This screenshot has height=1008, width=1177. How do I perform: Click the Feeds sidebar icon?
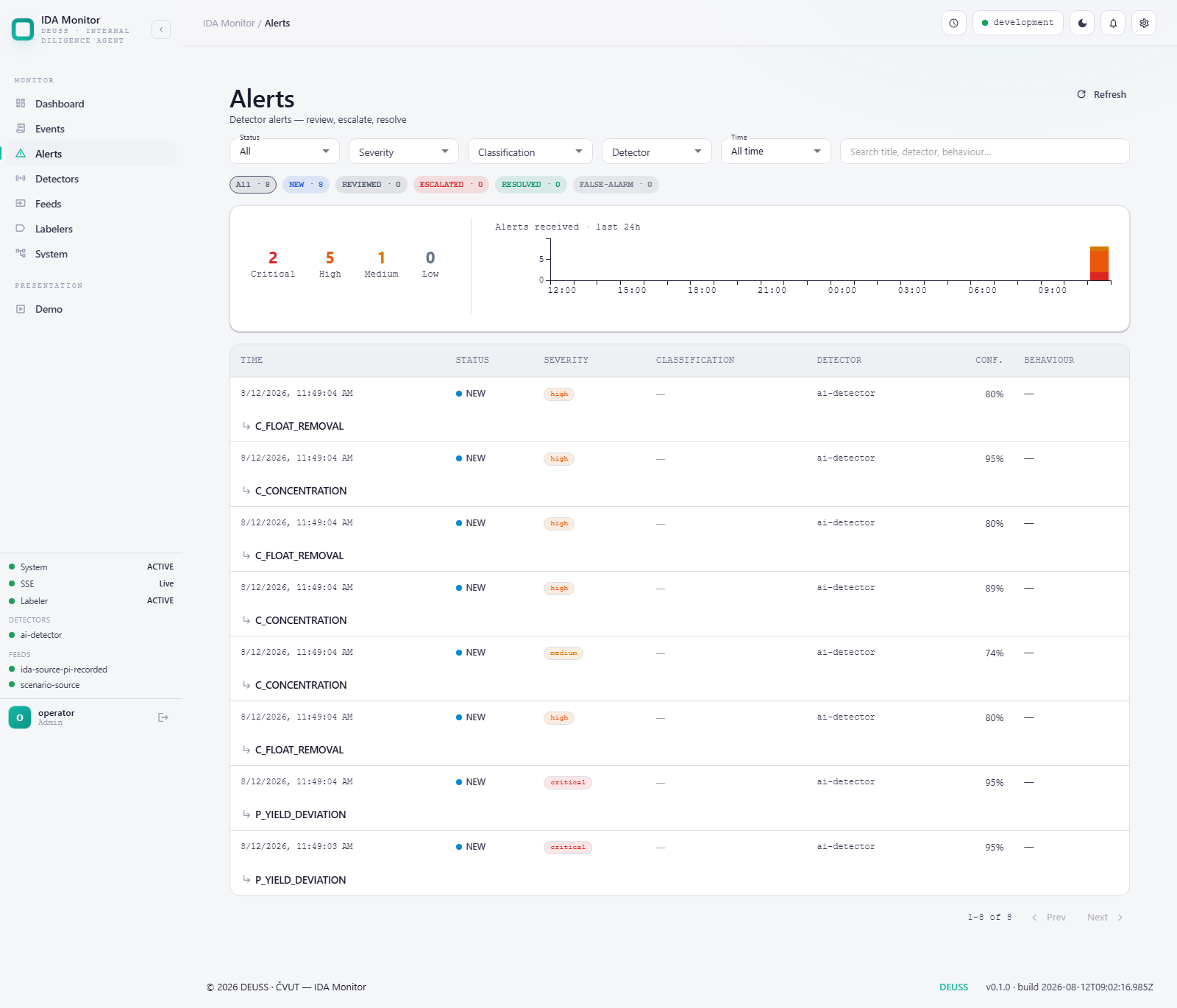click(x=21, y=204)
